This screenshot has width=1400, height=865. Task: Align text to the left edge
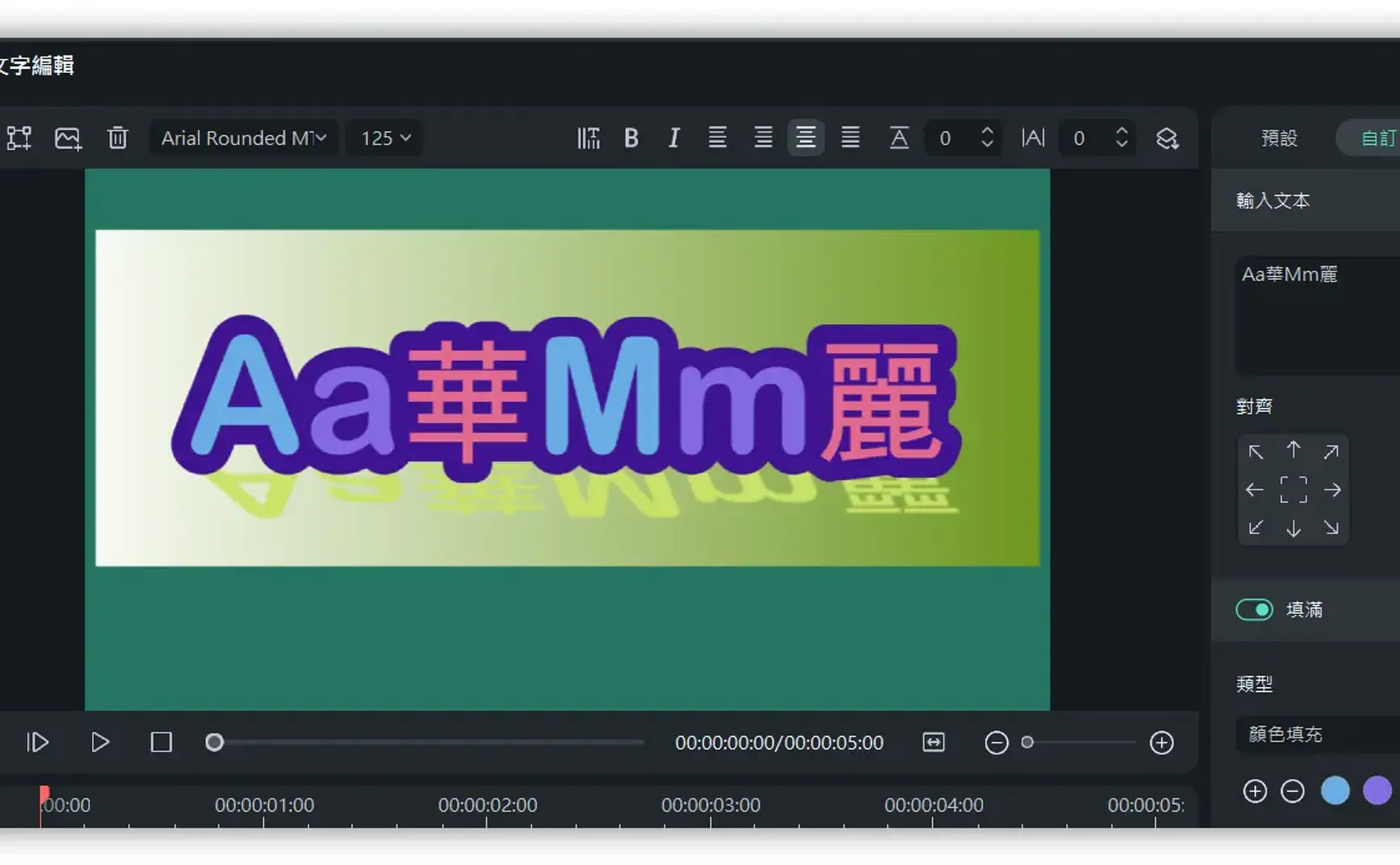(x=1255, y=490)
